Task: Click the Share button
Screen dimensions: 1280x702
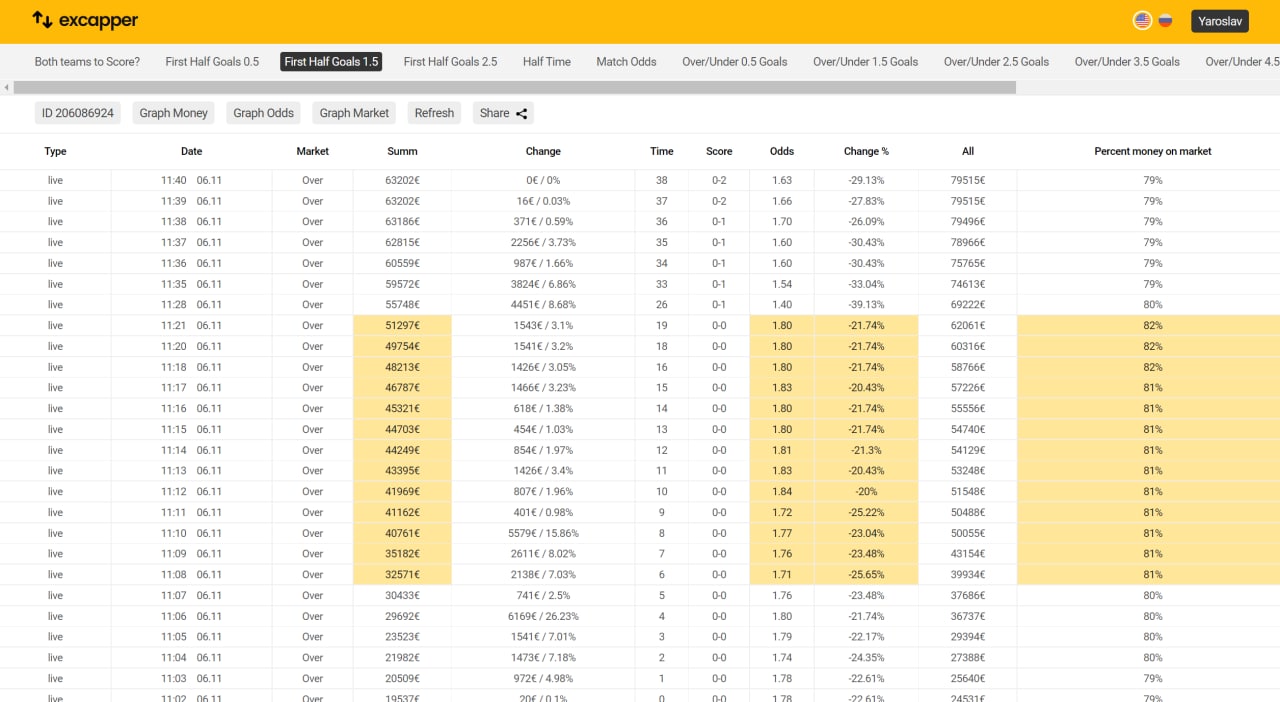Action: 503,113
